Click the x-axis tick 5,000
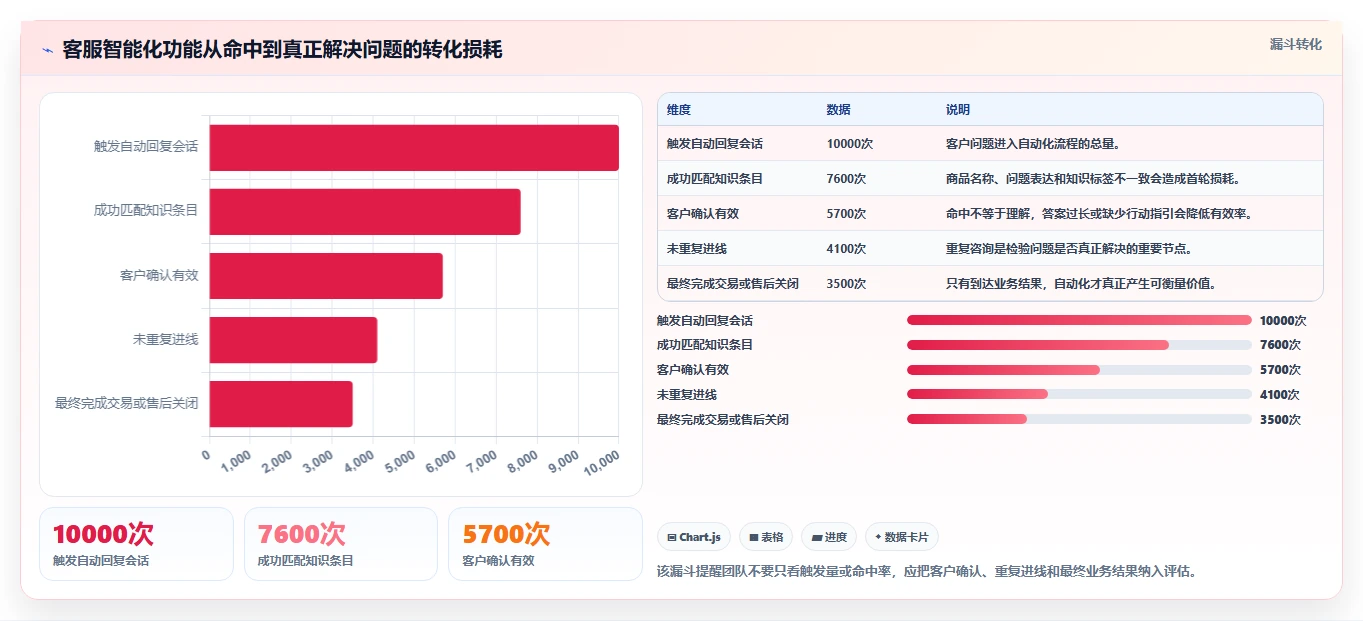This screenshot has width=1363, height=621. (399, 460)
